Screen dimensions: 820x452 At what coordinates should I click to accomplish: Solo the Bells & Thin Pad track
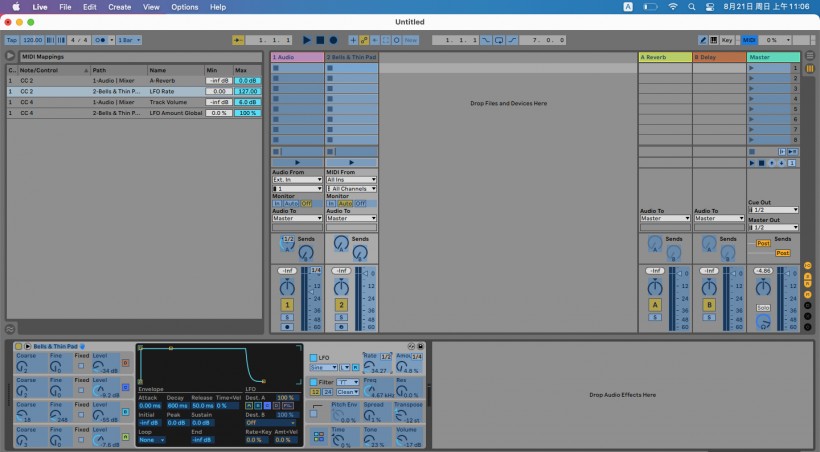(340, 317)
